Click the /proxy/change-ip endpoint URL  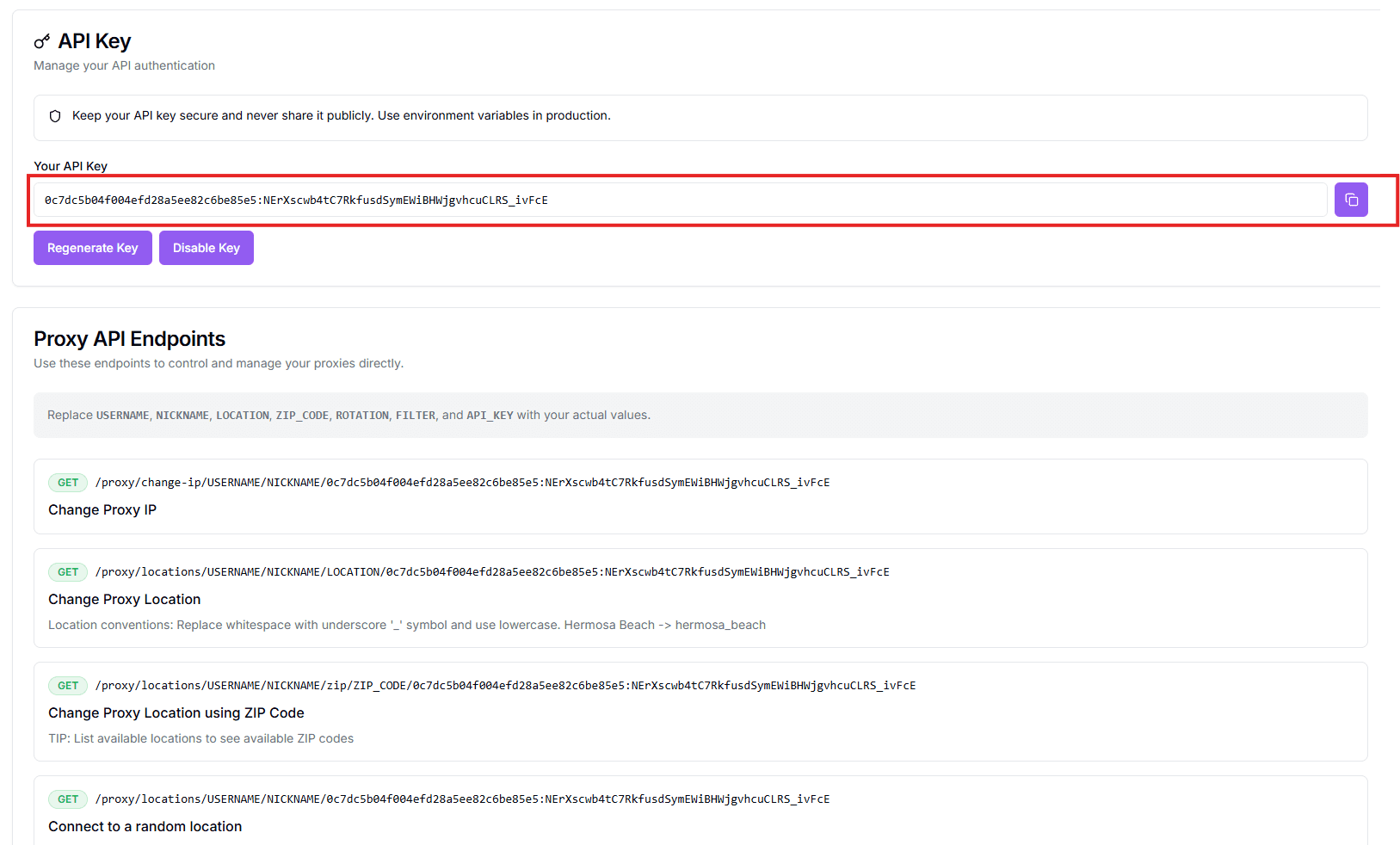(462, 483)
